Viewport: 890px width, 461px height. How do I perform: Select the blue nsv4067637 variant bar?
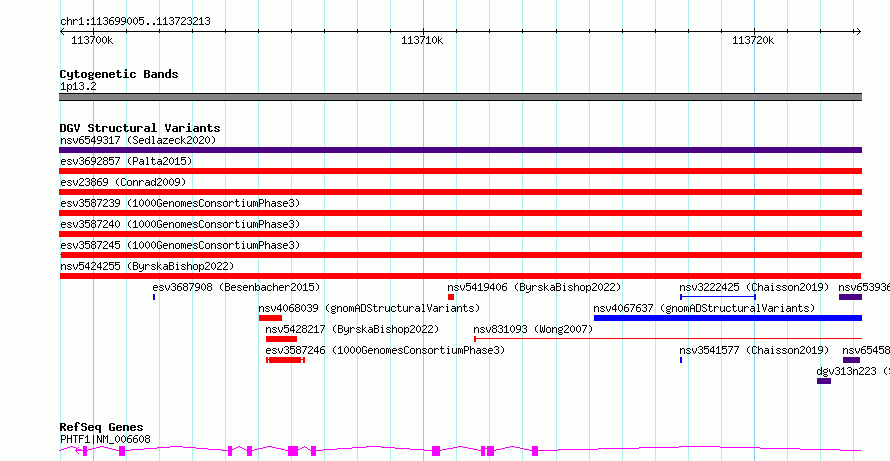point(728,318)
